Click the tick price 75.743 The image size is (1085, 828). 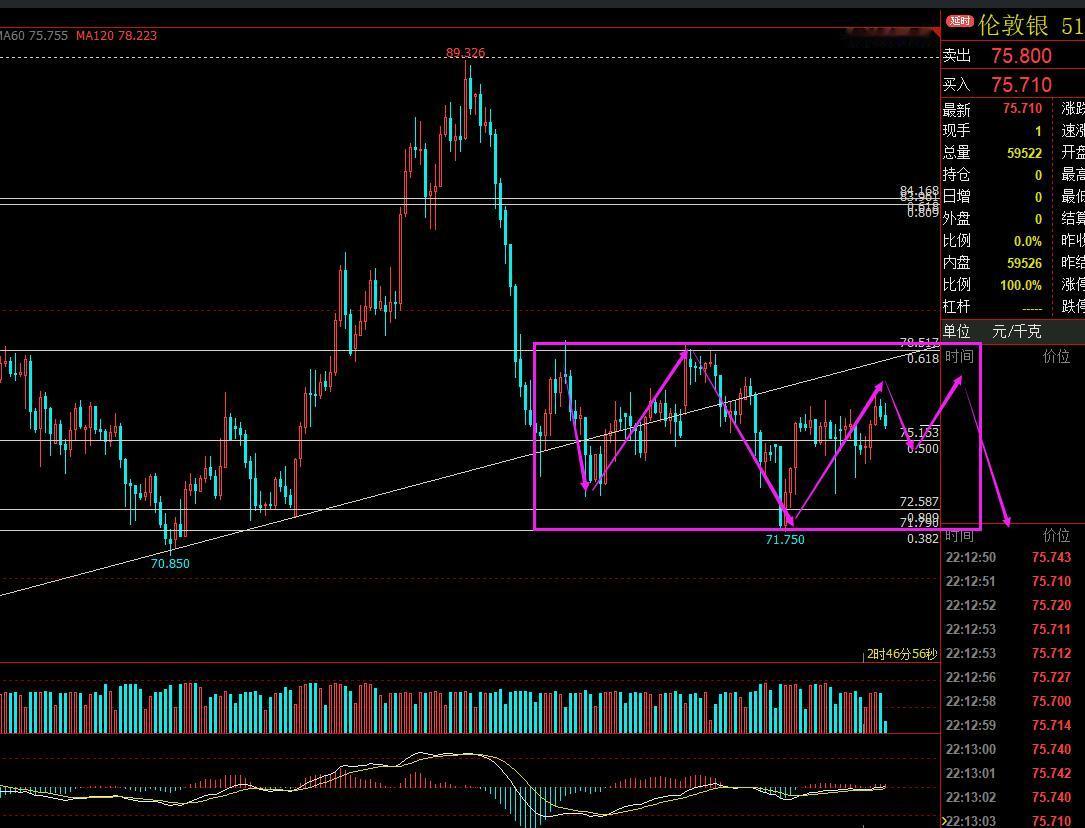pos(1051,558)
